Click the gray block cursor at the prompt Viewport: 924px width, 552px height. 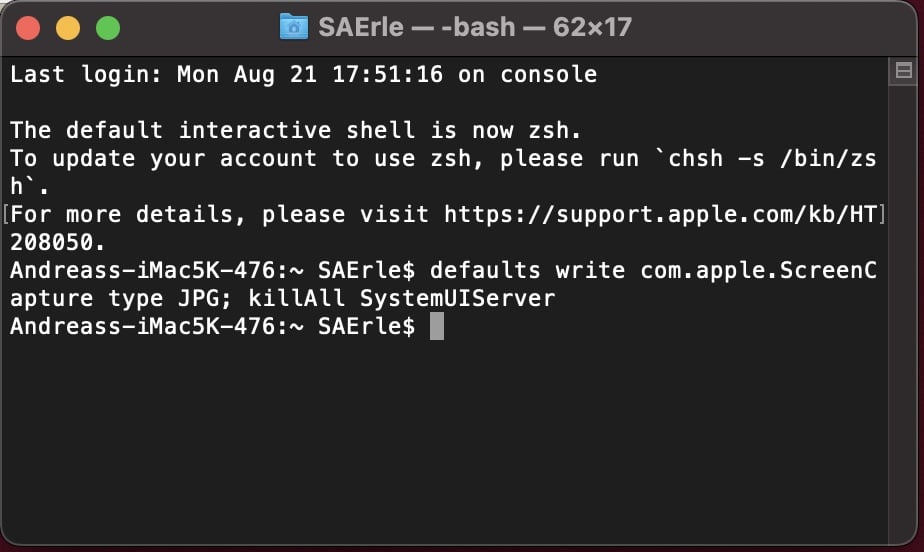point(436,326)
